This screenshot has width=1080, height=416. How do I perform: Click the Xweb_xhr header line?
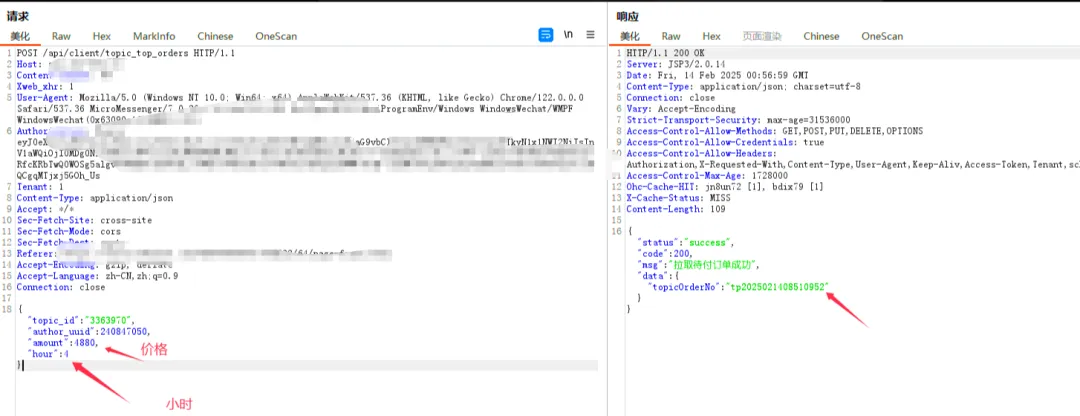pyautogui.click(x=45, y=87)
